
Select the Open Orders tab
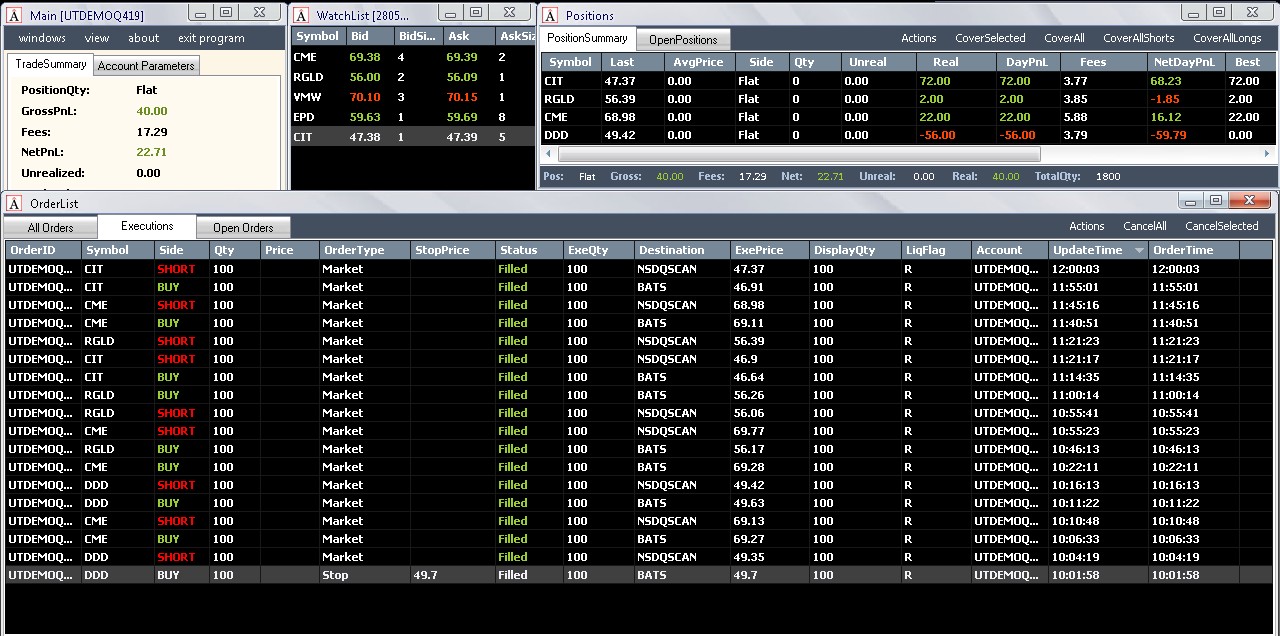[x=243, y=227]
